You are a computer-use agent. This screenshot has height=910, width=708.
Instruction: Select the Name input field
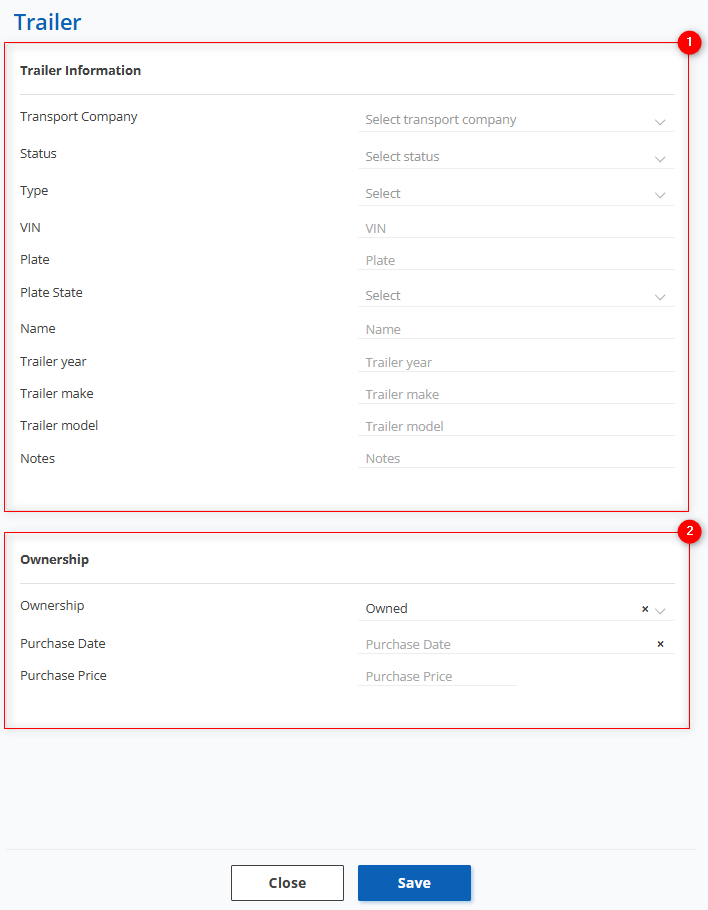515,330
